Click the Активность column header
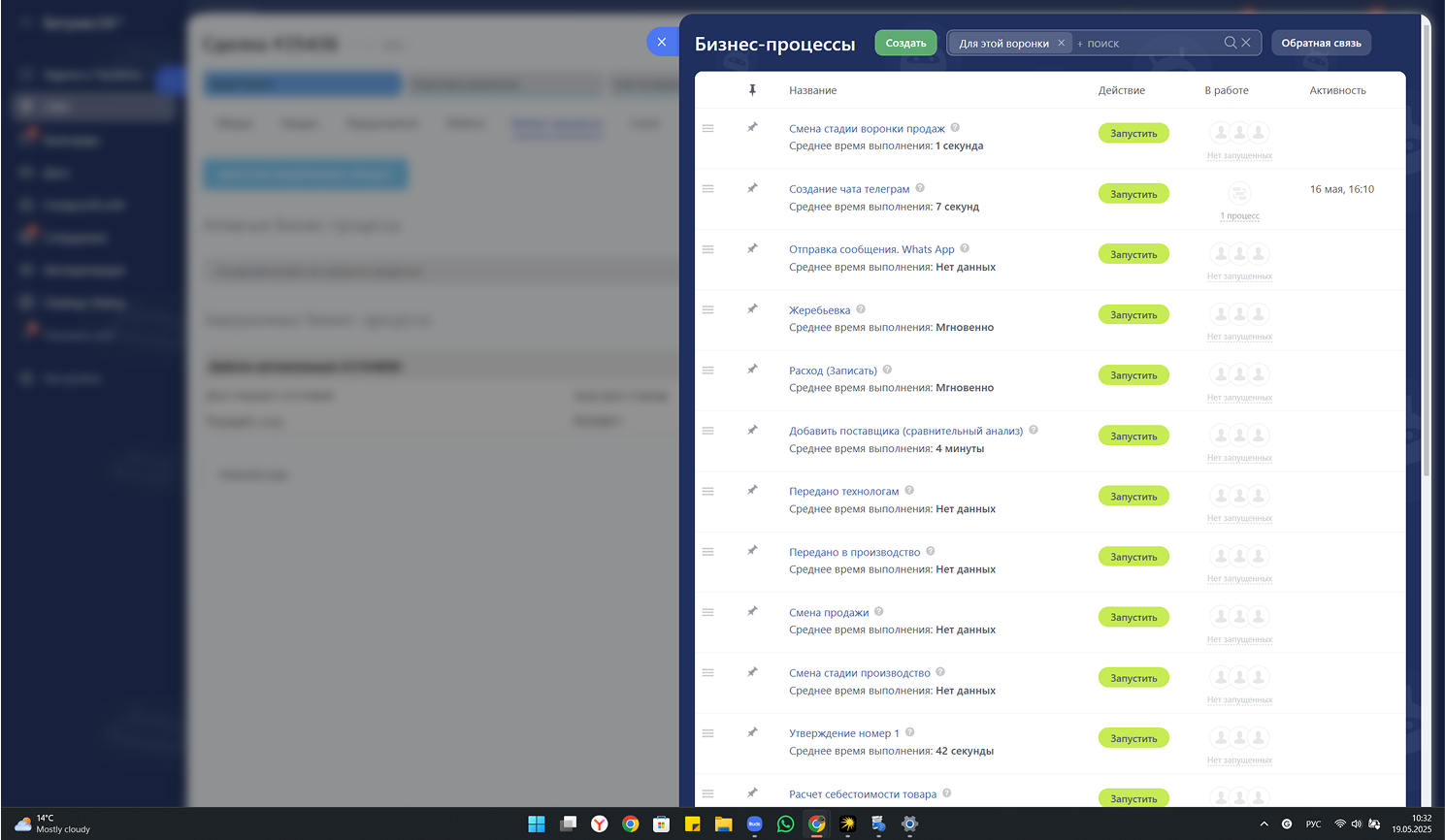The image size is (1445, 840). (x=1337, y=90)
